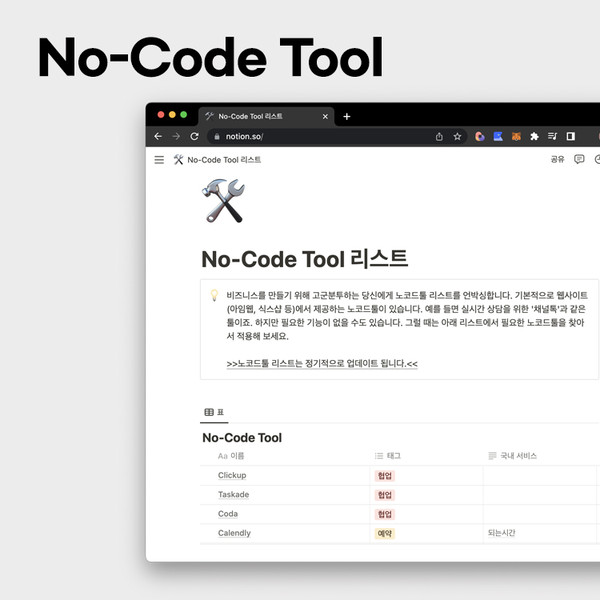Click the macOS red close window button
This screenshot has height=600, width=600.
click(161, 114)
